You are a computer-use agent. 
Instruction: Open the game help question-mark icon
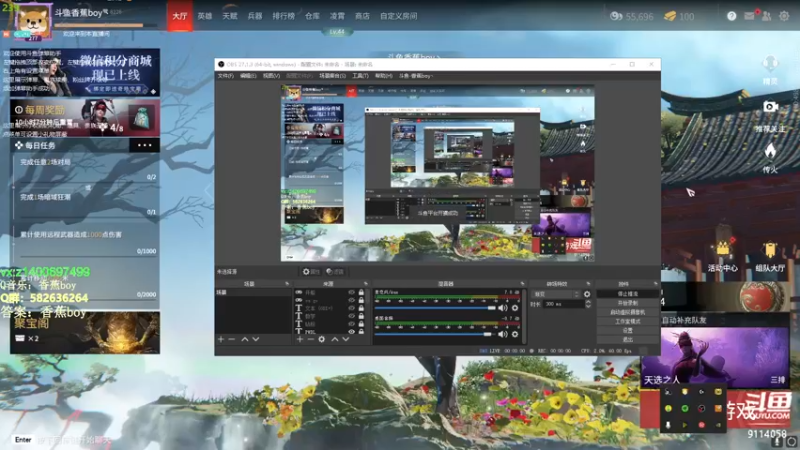point(731,16)
